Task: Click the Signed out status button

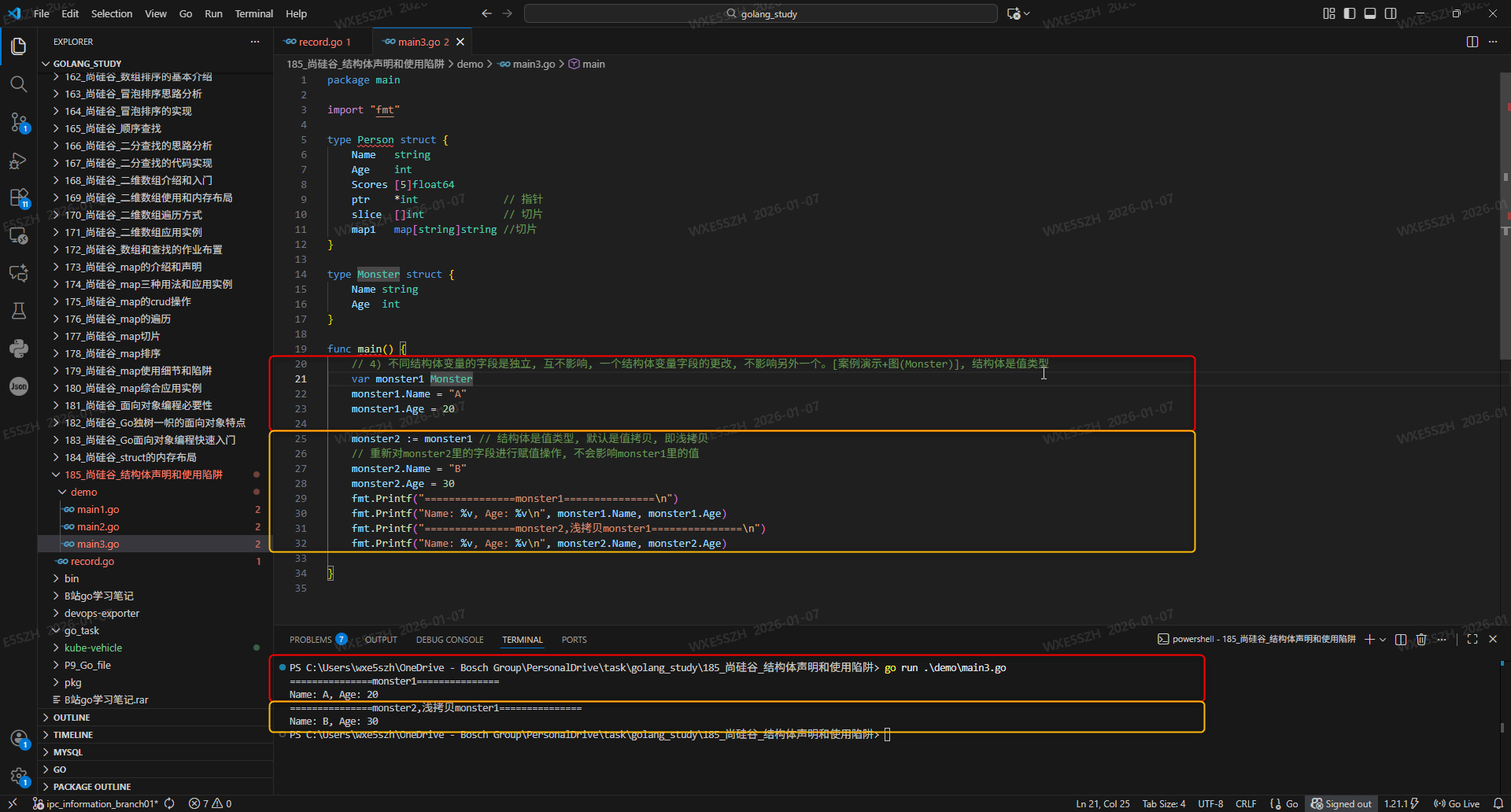Action: click(1341, 804)
